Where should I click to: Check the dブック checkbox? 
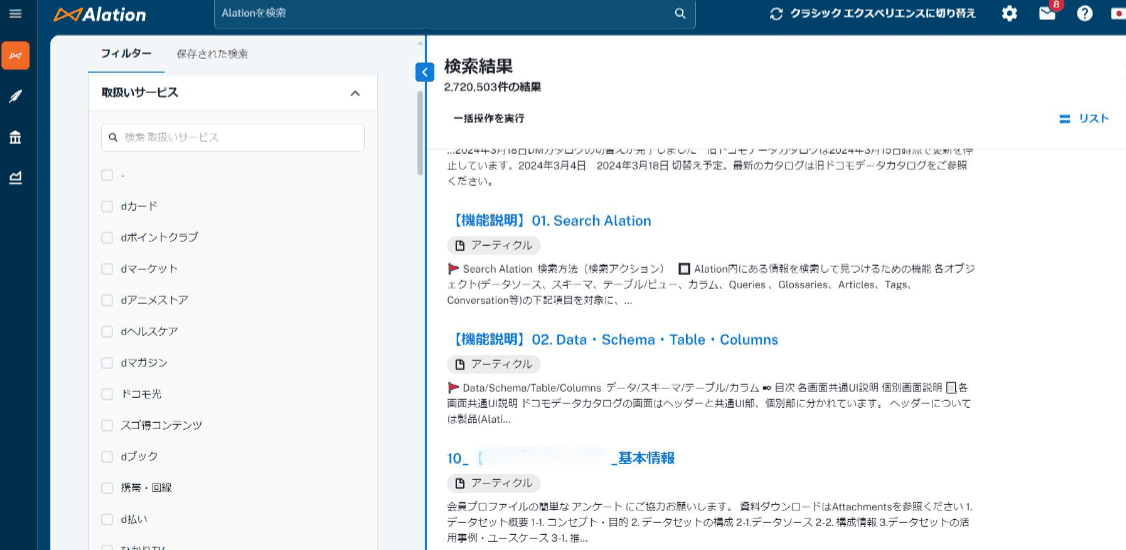pos(107,457)
